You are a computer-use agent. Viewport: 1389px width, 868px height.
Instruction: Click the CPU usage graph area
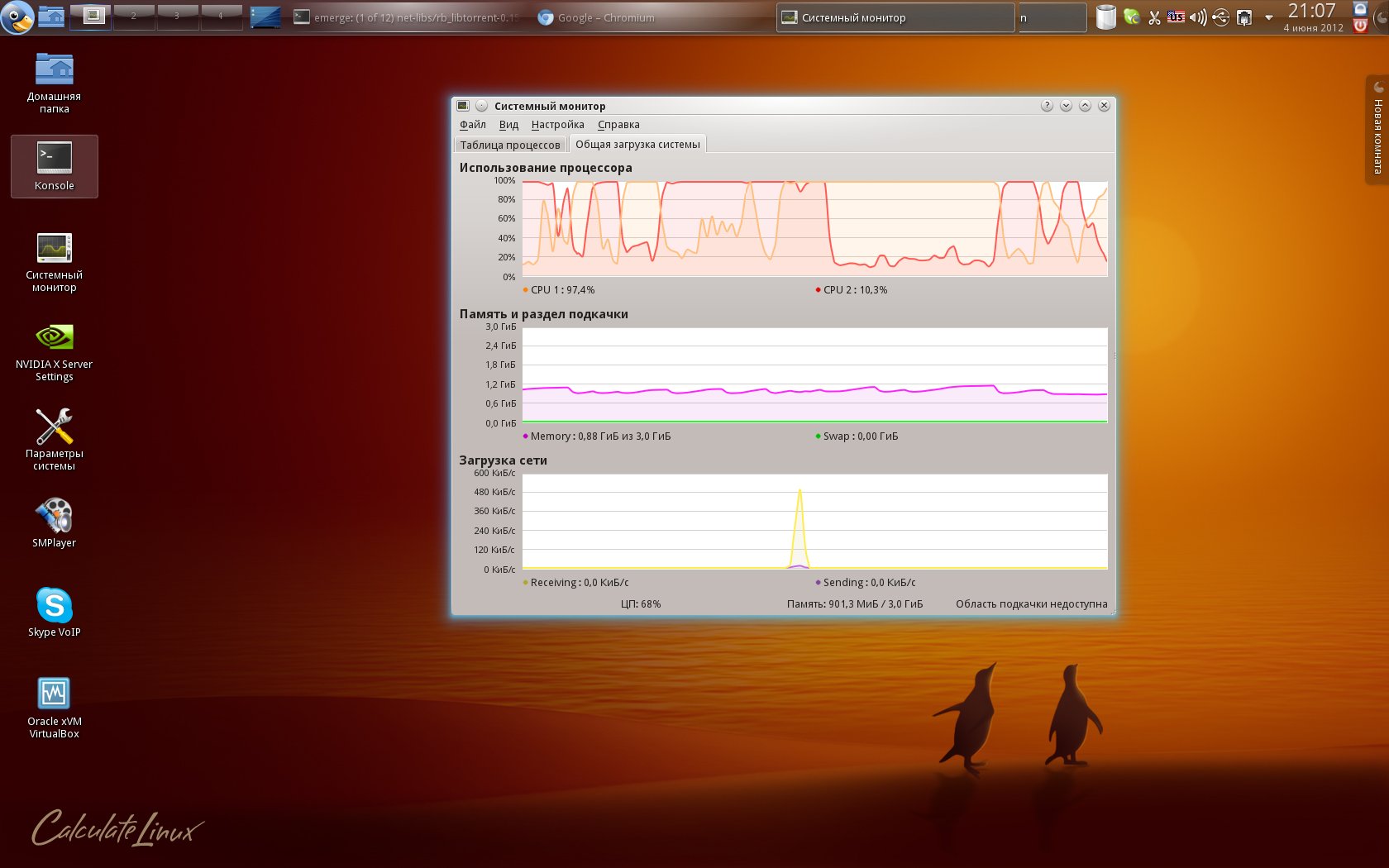814,229
